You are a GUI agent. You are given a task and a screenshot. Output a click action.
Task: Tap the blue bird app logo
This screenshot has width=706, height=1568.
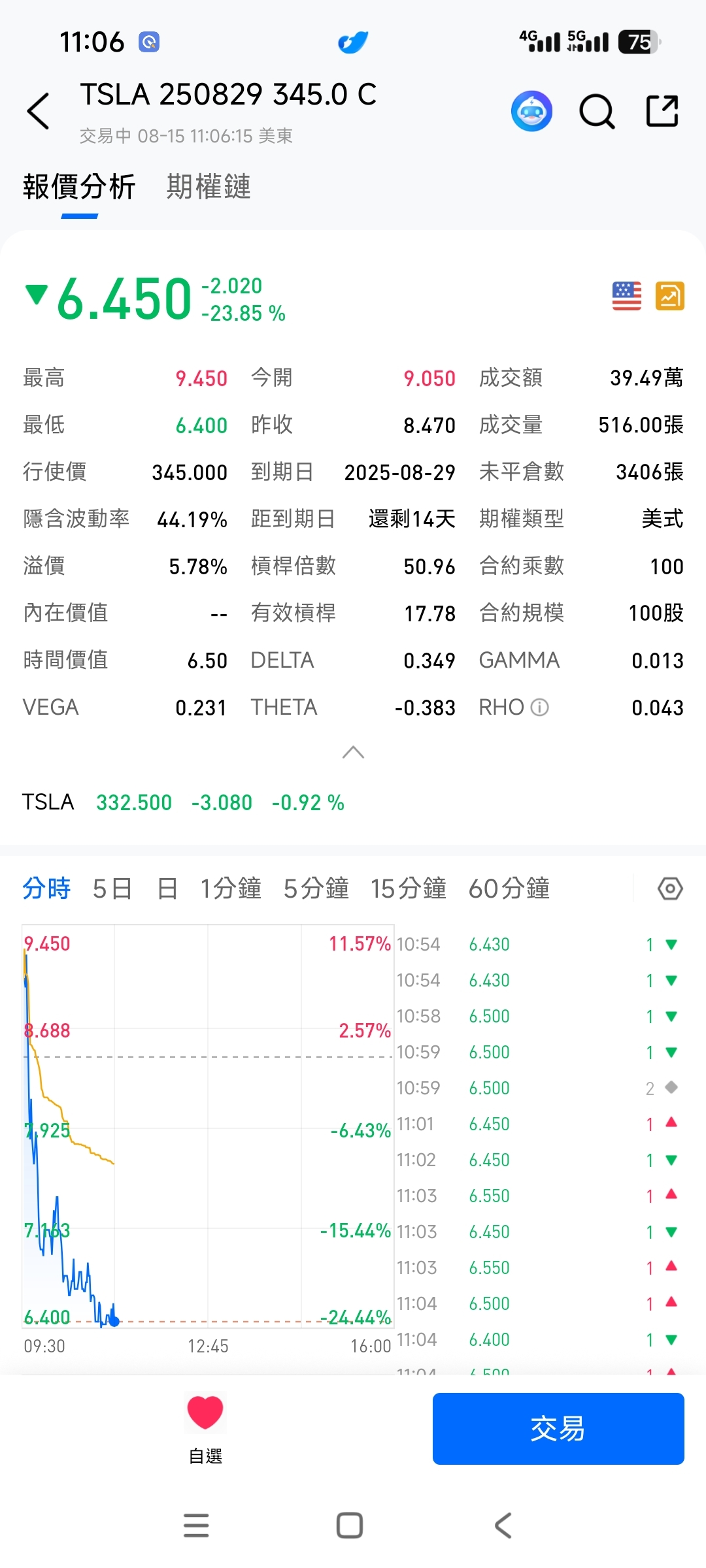pyautogui.click(x=353, y=42)
